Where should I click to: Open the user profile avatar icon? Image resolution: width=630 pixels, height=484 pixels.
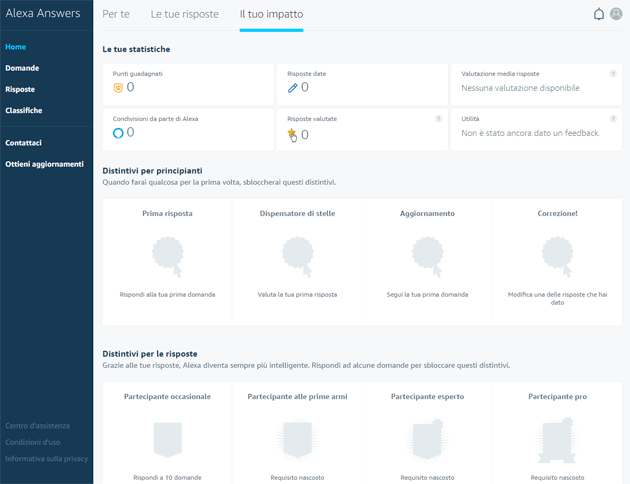tap(616, 14)
